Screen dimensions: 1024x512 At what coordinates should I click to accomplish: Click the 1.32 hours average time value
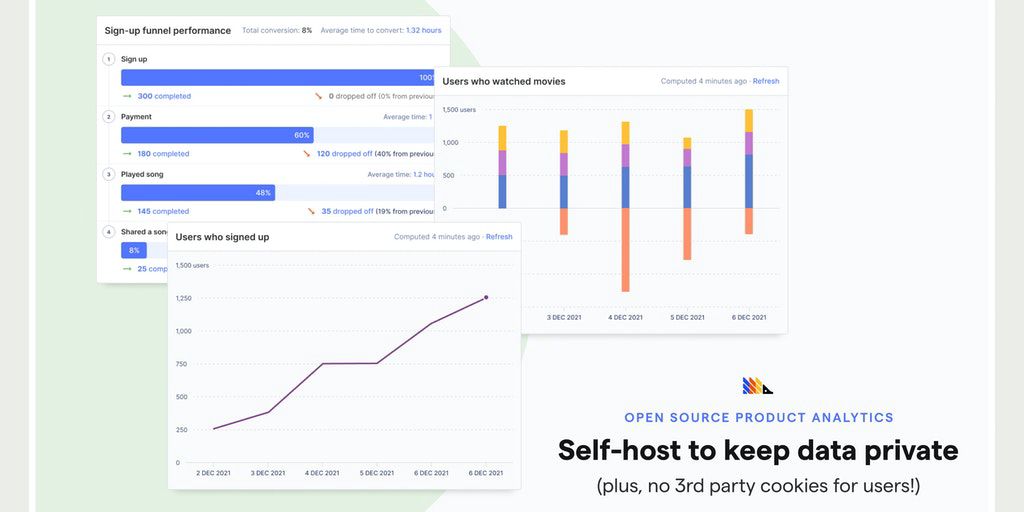click(424, 31)
